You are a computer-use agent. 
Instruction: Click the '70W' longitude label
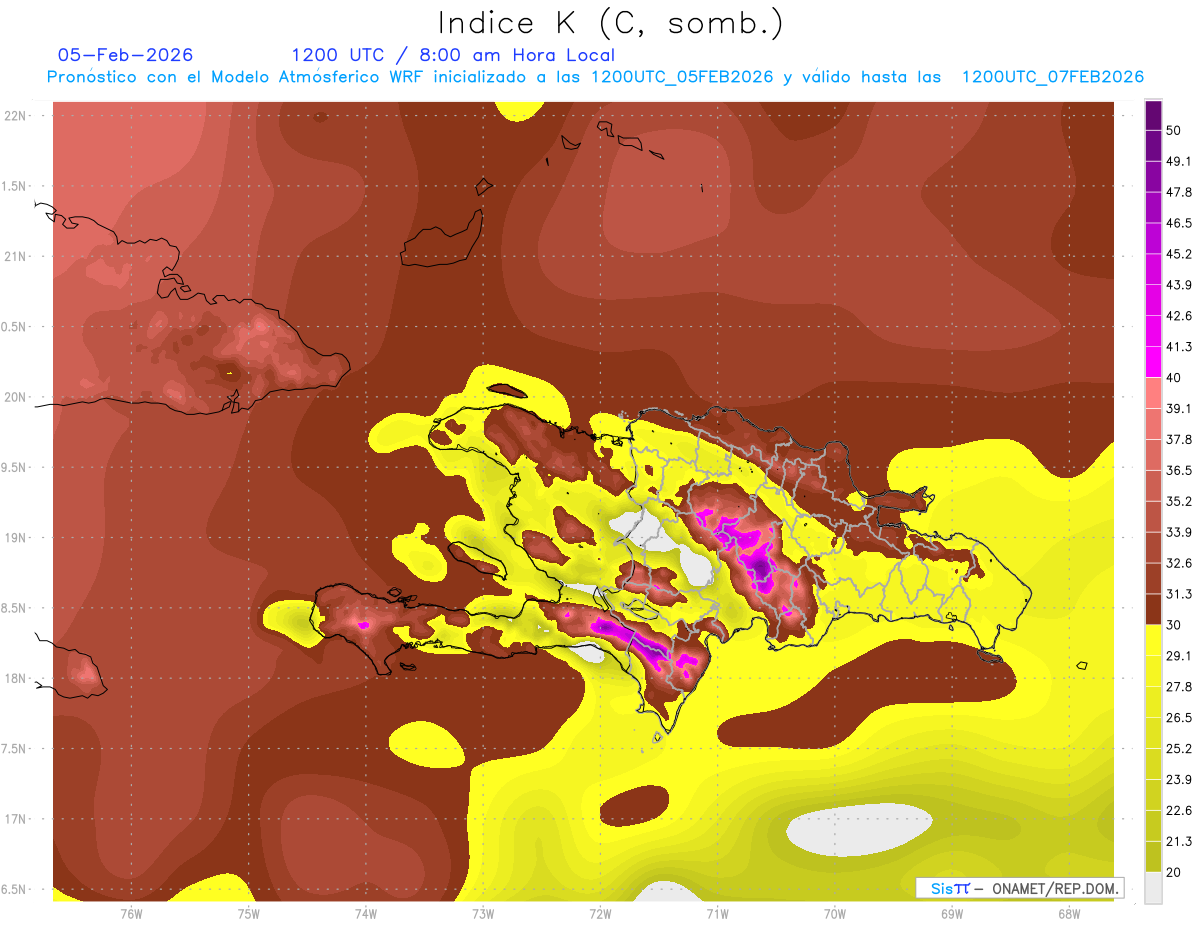(x=835, y=912)
